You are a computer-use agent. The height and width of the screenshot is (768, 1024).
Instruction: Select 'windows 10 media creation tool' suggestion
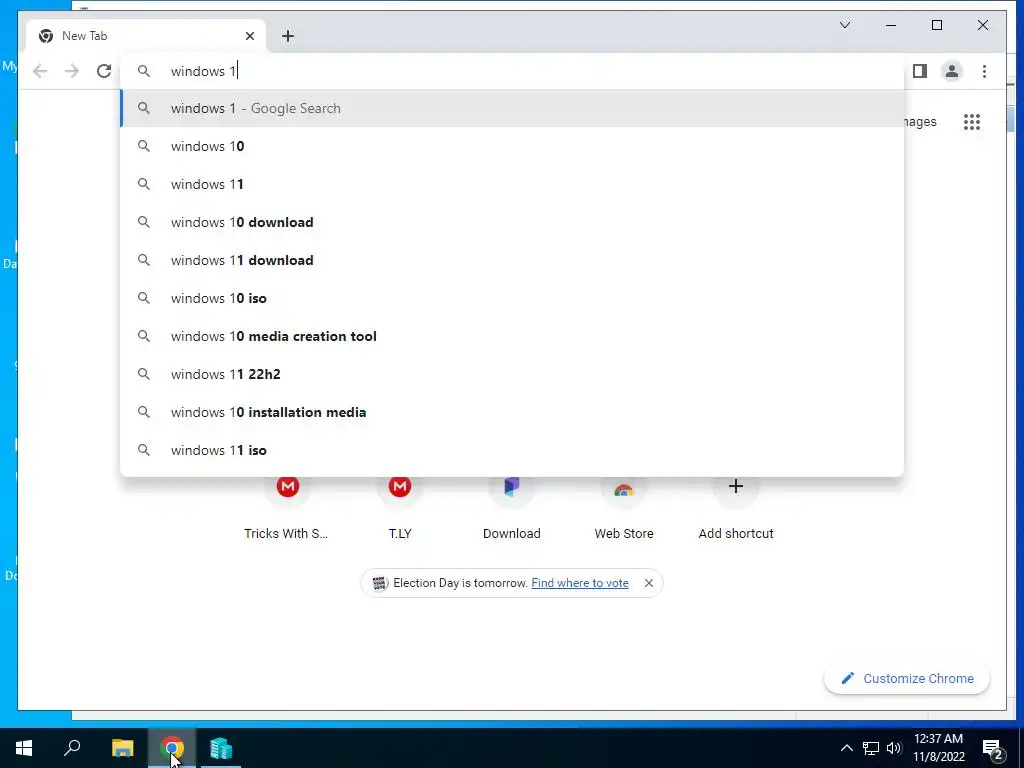(513, 336)
